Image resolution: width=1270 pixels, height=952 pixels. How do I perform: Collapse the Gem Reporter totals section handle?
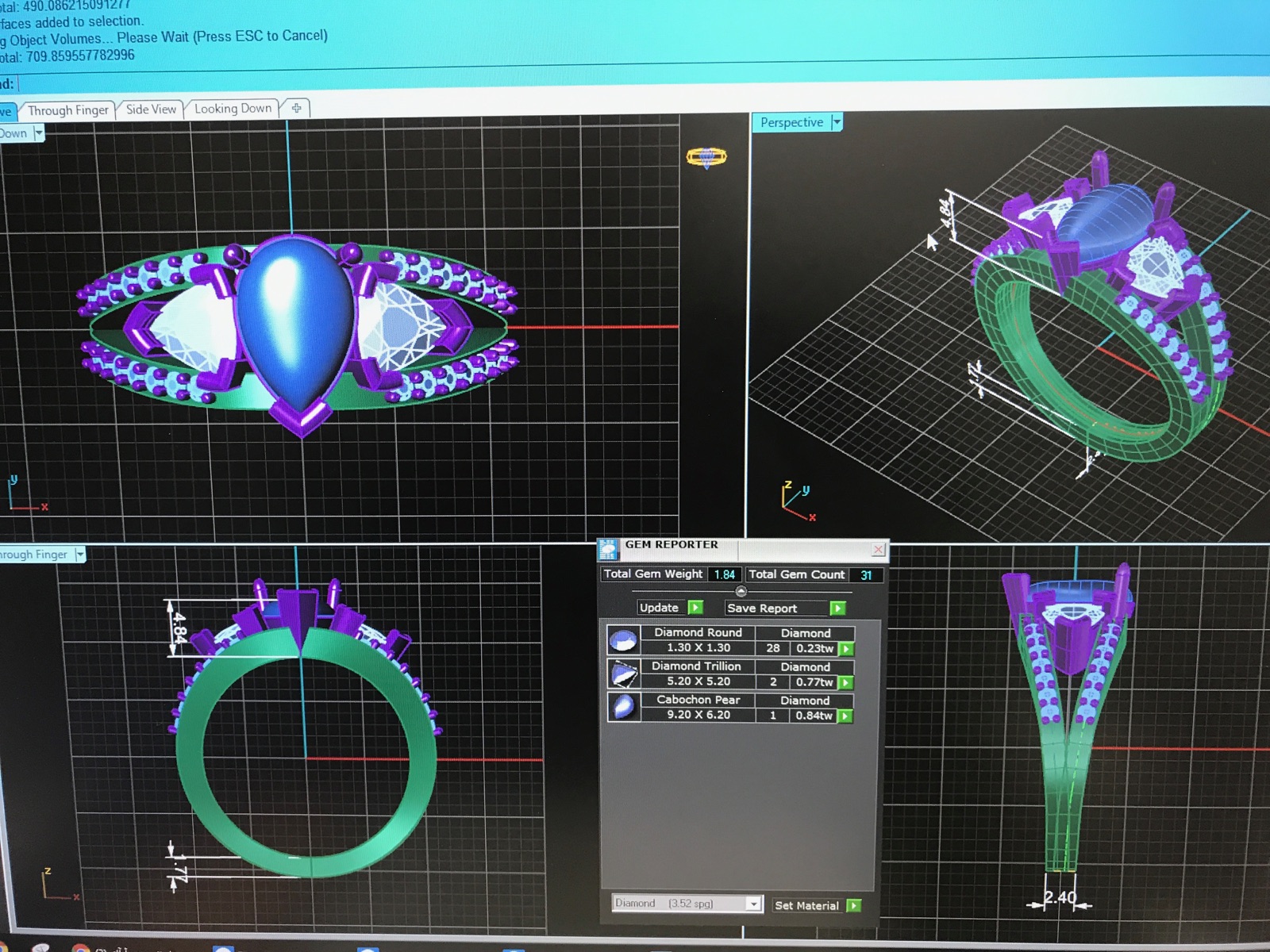(741, 591)
